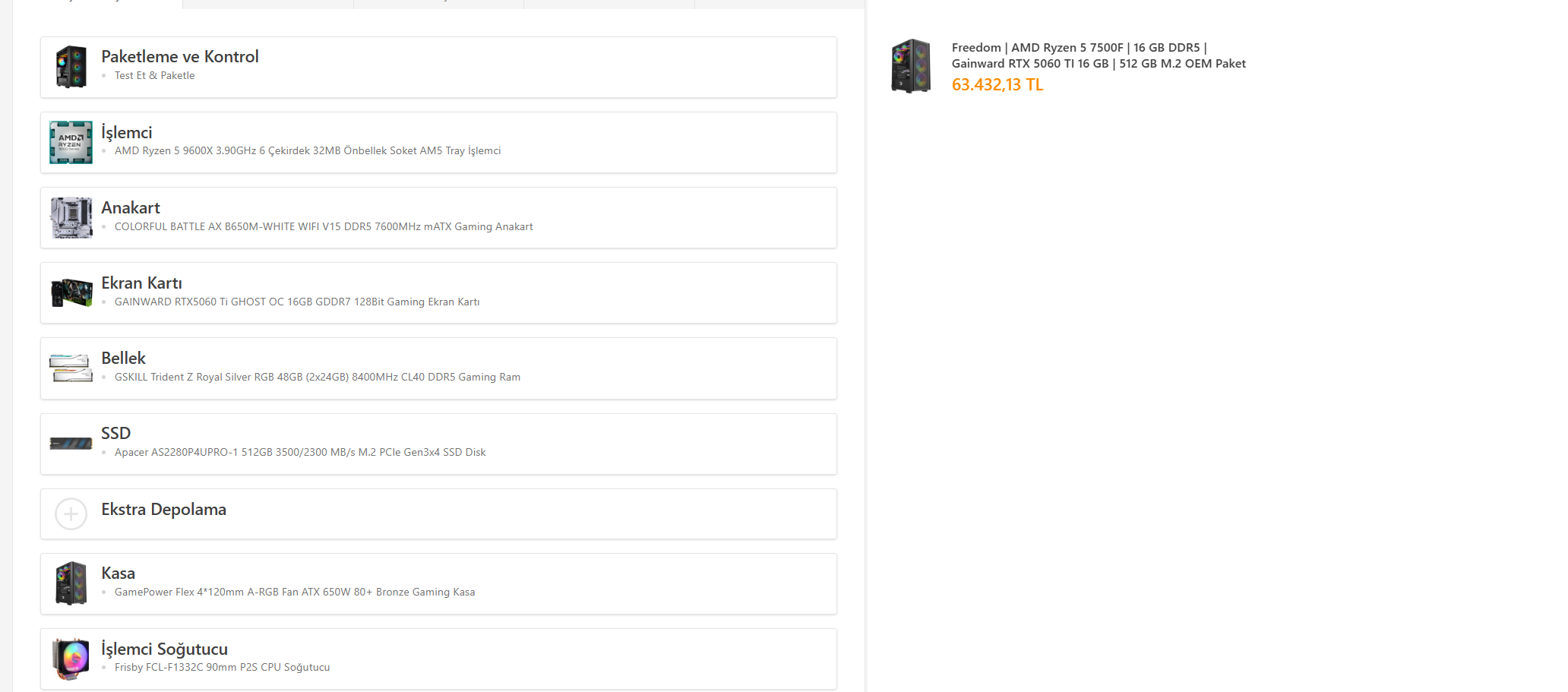Click the SSD drive image
The width and height of the screenshot is (1568, 692).
pos(71,444)
